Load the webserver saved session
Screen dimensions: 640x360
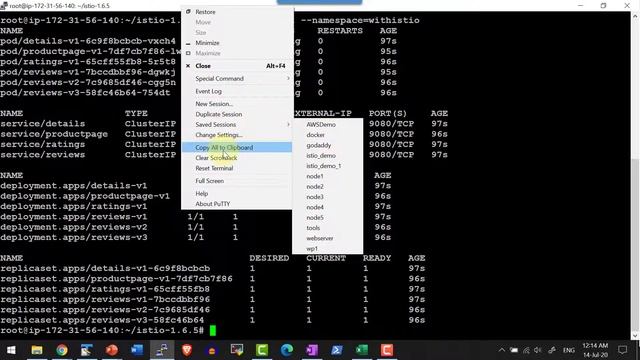click(327, 238)
